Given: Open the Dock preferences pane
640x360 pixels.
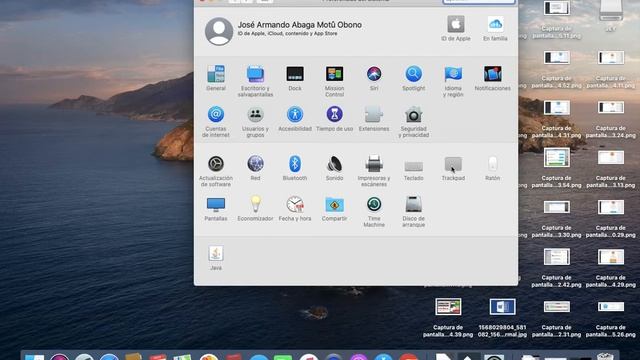Looking at the screenshot, I should coord(295,74).
